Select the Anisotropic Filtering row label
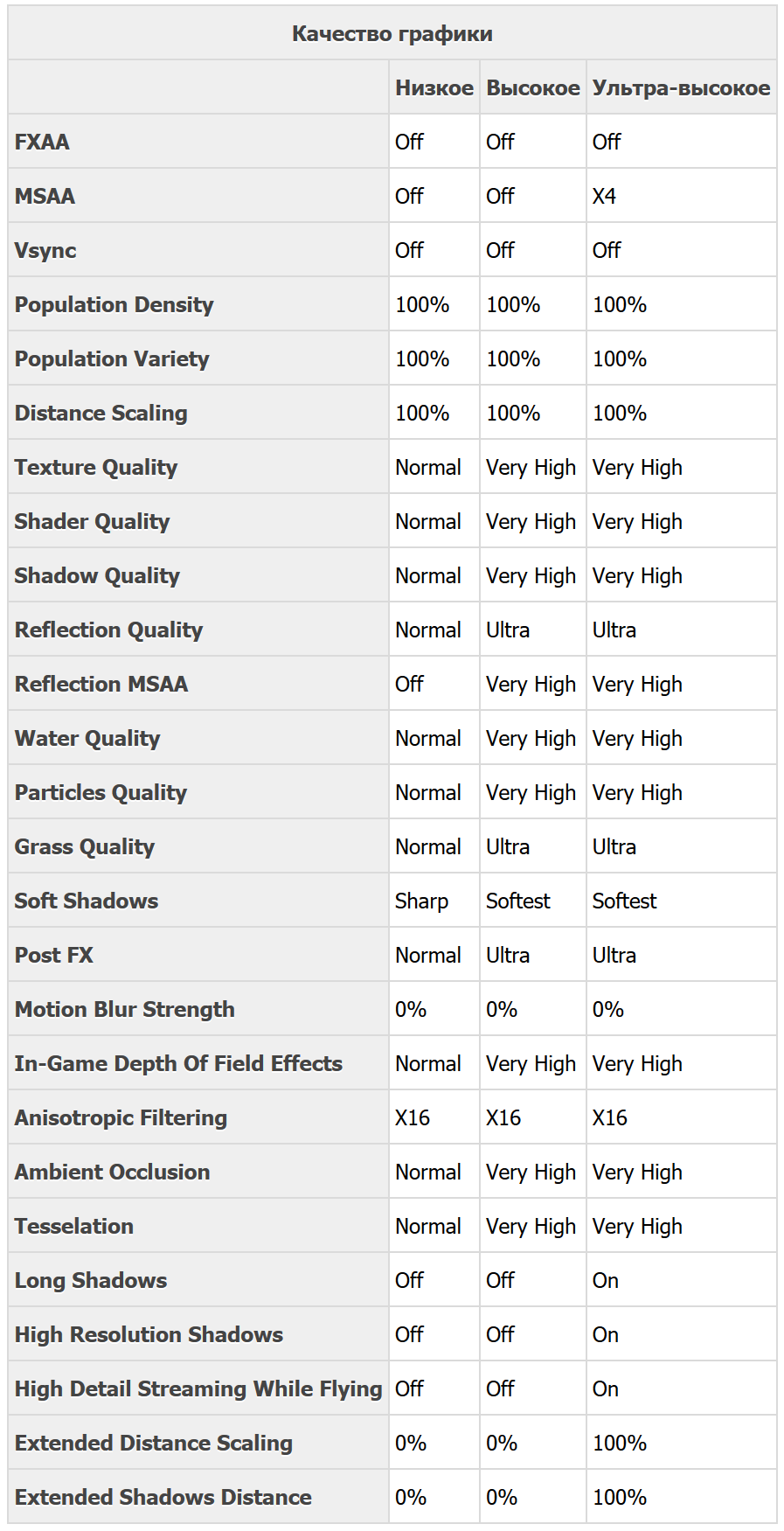The height and width of the screenshot is (1531, 784). (121, 1117)
